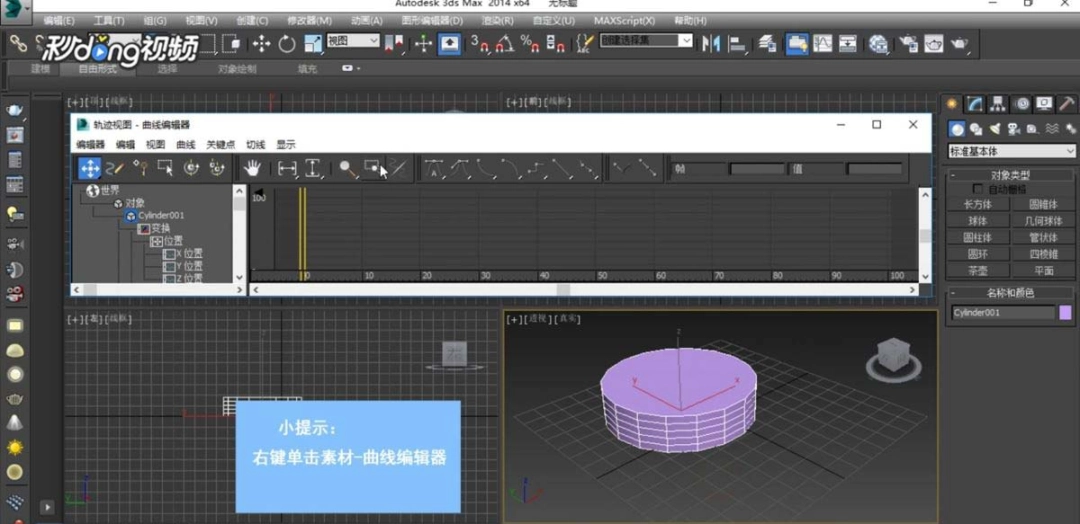Toggle the Percent Snap button
This screenshot has height=524, width=1080.
click(530, 44)
